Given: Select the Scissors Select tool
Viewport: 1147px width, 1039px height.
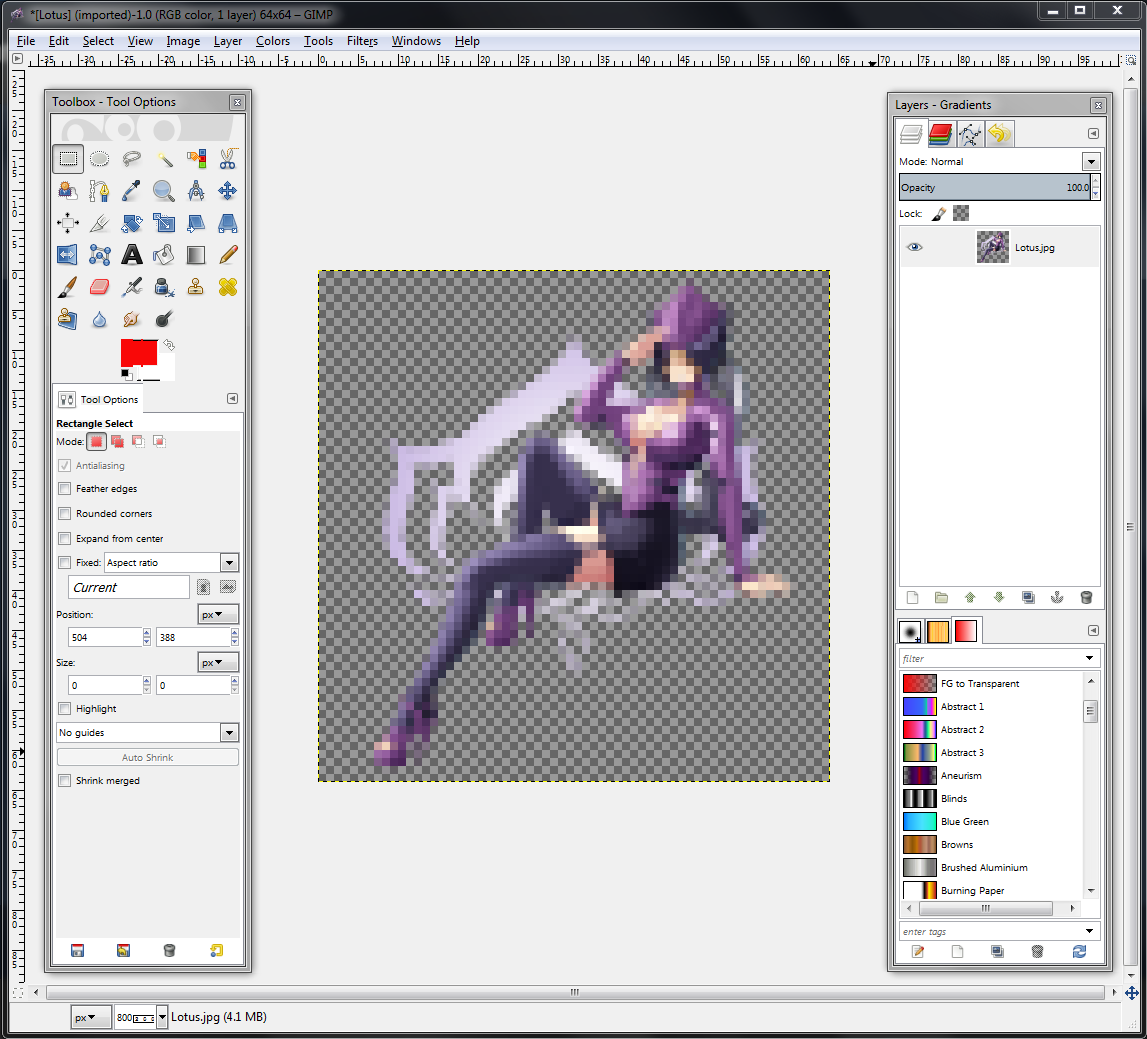Looking at the screenshot, I should pos(227,159).
